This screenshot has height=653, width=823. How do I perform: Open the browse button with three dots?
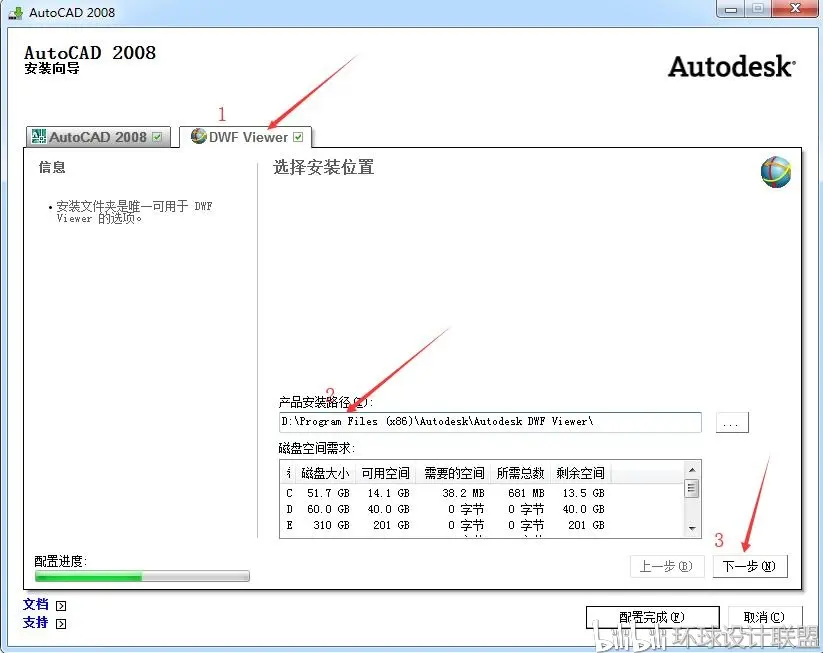(732, 423)
